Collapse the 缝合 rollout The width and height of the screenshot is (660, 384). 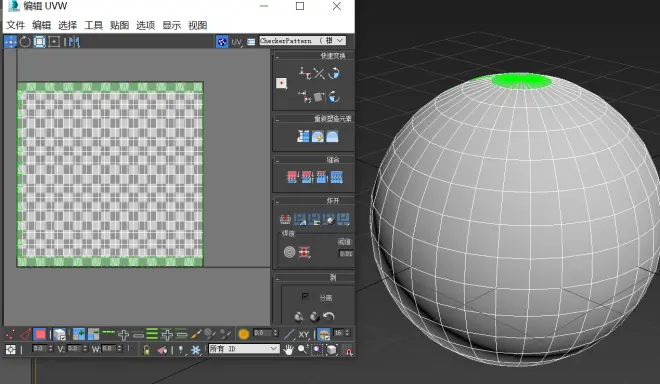pos(277,160)
